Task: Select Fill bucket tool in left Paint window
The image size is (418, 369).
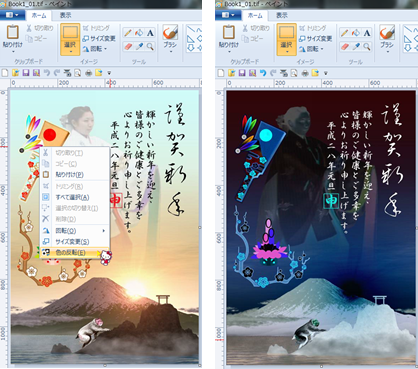Action: point(139,33)
